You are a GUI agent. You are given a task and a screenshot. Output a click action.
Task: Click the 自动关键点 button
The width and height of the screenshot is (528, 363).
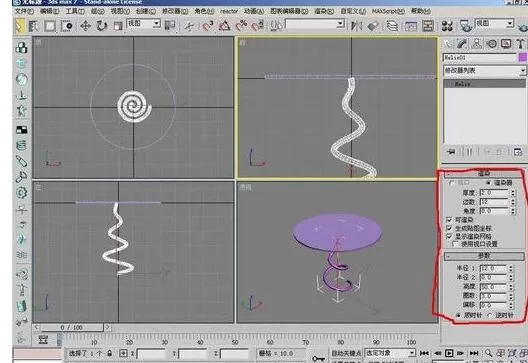(x=346, y=353)
